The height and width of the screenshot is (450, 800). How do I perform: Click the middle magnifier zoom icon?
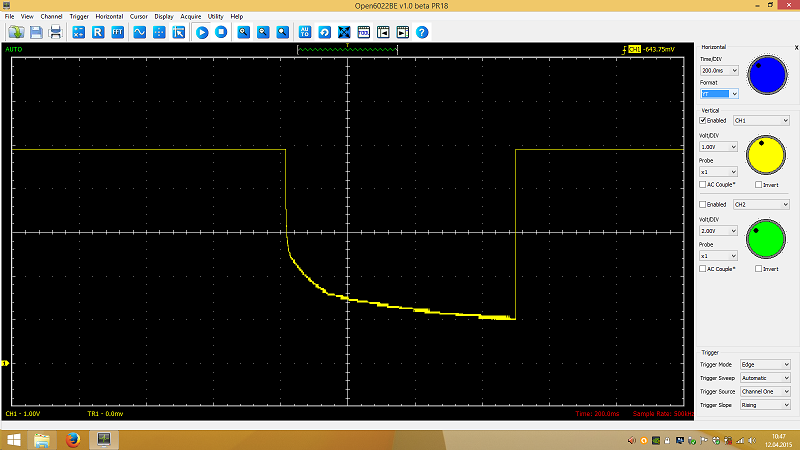click(x=263, y=32)
